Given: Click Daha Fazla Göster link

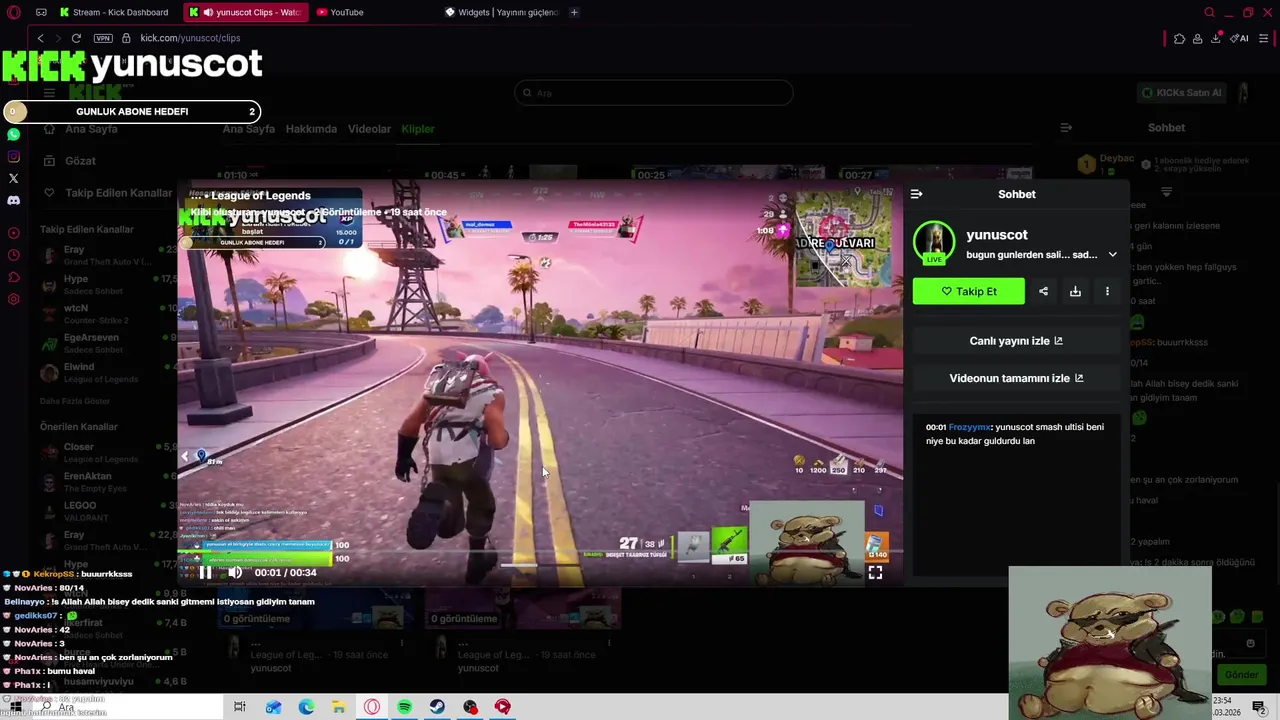Looking at the screenshot, I should [75, 401].
